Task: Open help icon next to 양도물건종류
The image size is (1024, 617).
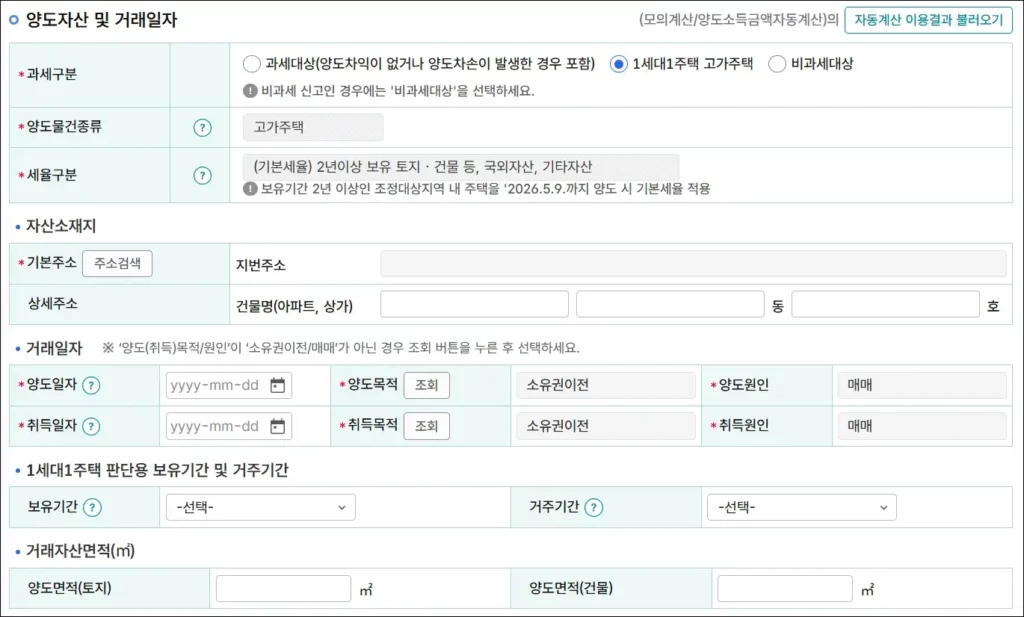Action: tap(202, 127)
